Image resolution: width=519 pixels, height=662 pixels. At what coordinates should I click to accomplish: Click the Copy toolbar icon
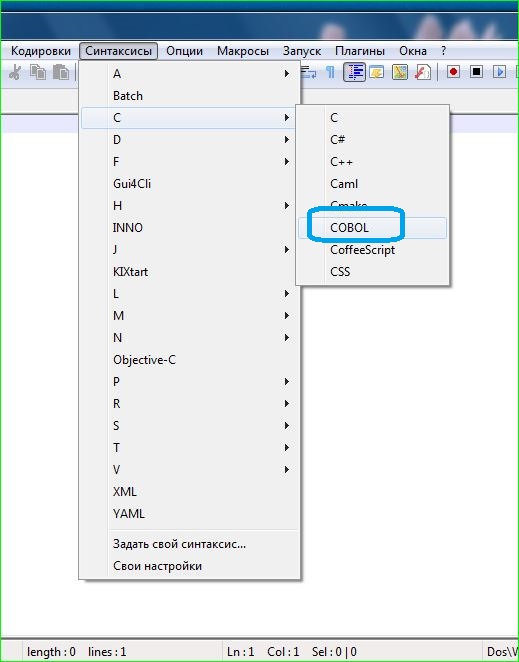(x=38, y=73)
